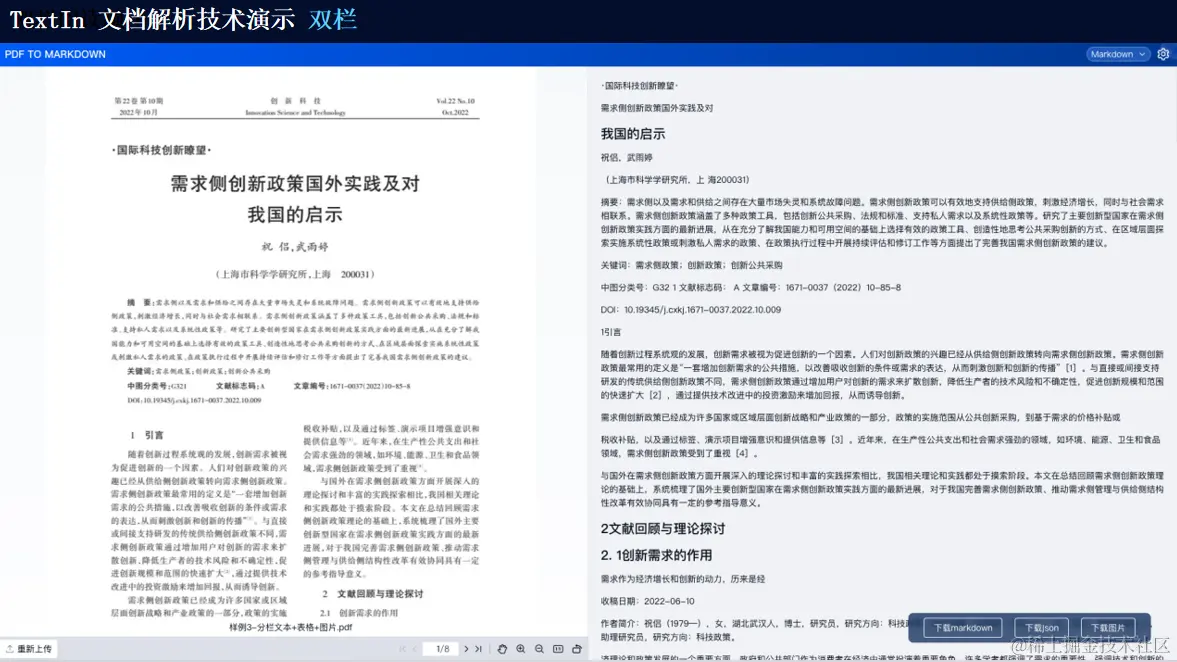
Task: Click the file name 样例3-分栏文本+表格+图片.pdf
Action: point(291,627)
